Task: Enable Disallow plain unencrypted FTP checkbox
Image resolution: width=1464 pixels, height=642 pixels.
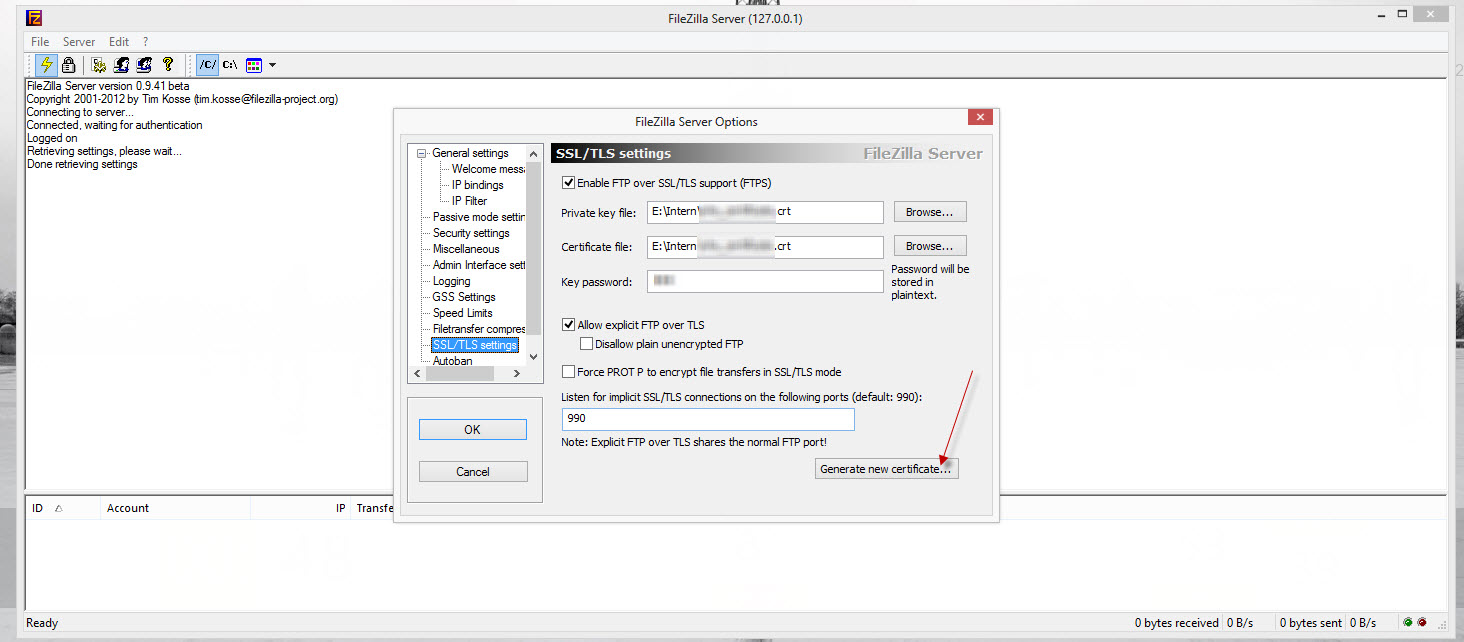Action: coord(587,344)
